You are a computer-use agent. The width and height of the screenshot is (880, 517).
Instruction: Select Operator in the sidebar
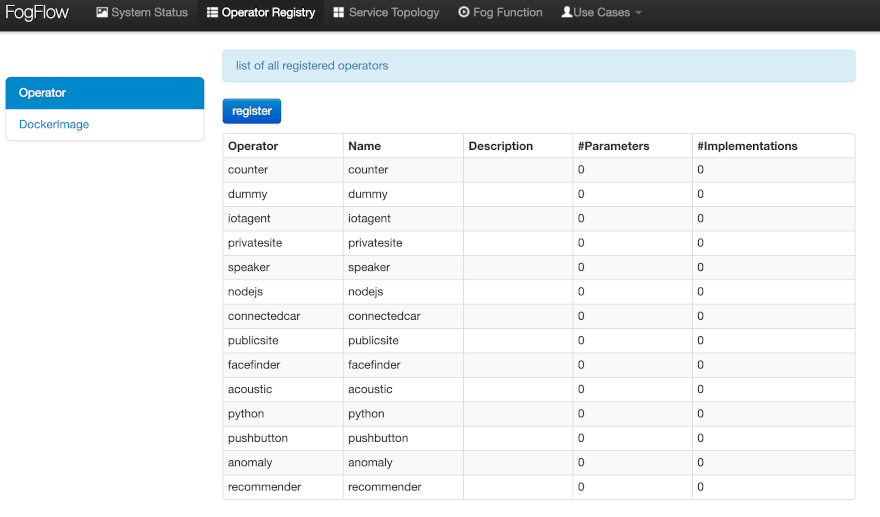pyautogui.click(x=105, y=93)
